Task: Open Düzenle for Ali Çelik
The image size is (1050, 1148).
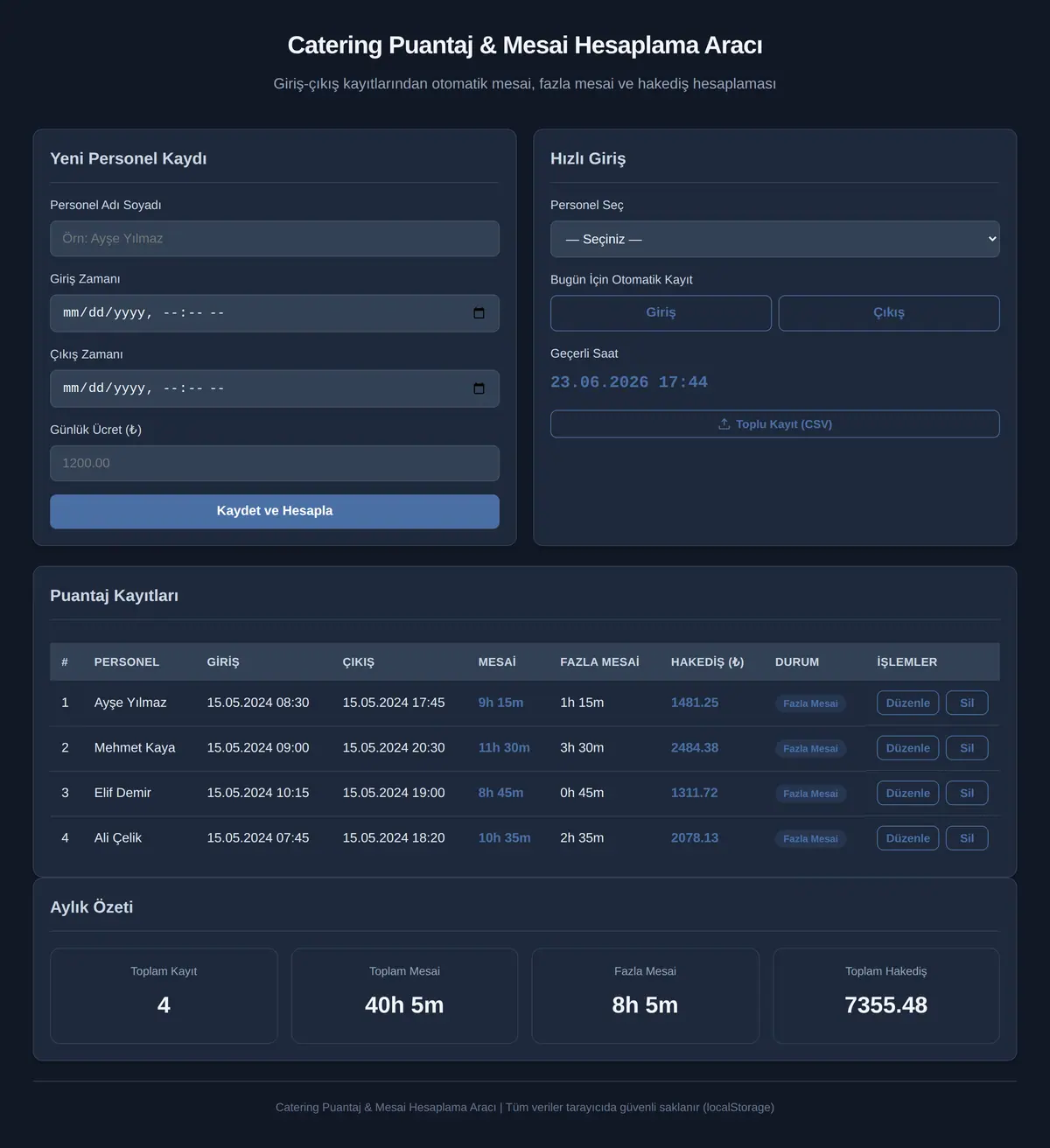Action: click(x=908, y=838)
